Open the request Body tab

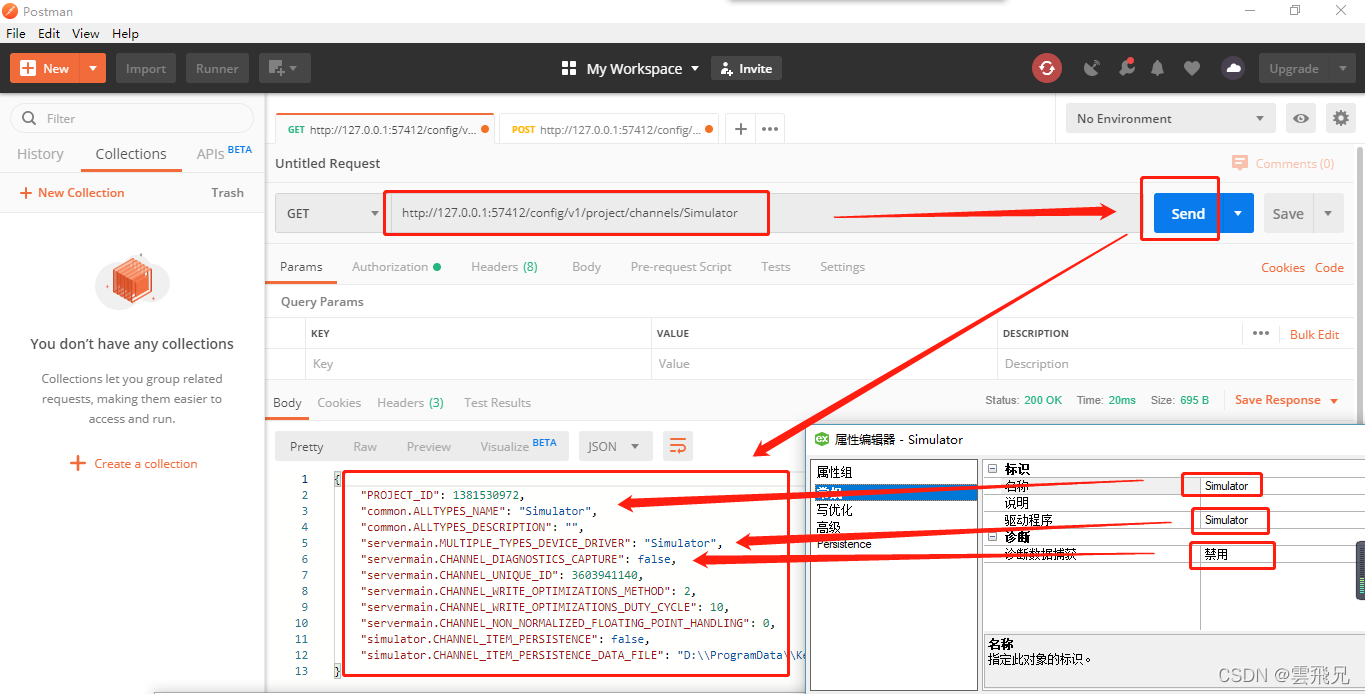(586, 267)
